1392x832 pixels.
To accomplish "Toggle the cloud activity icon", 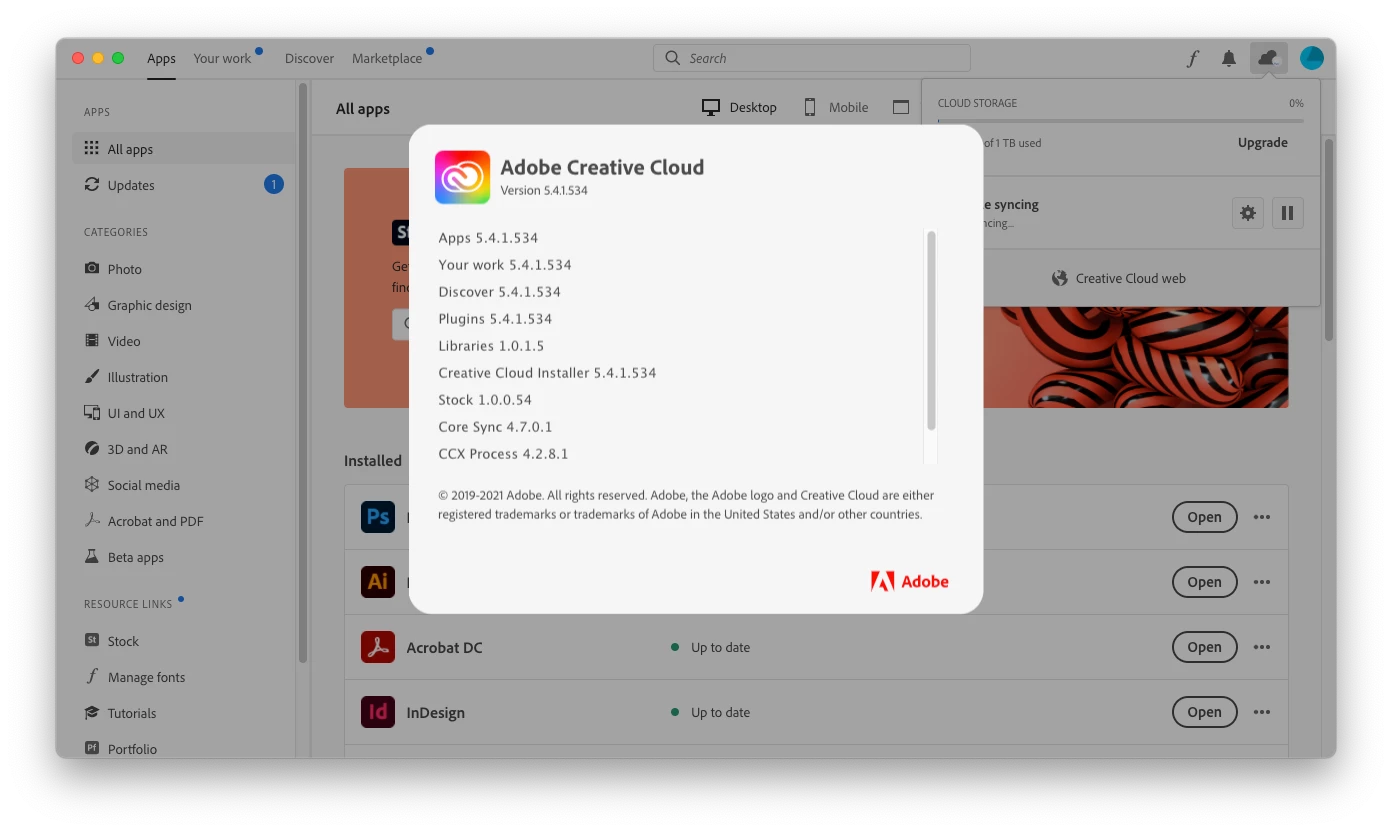I will pyautogui.click(x=1269, y=58).
